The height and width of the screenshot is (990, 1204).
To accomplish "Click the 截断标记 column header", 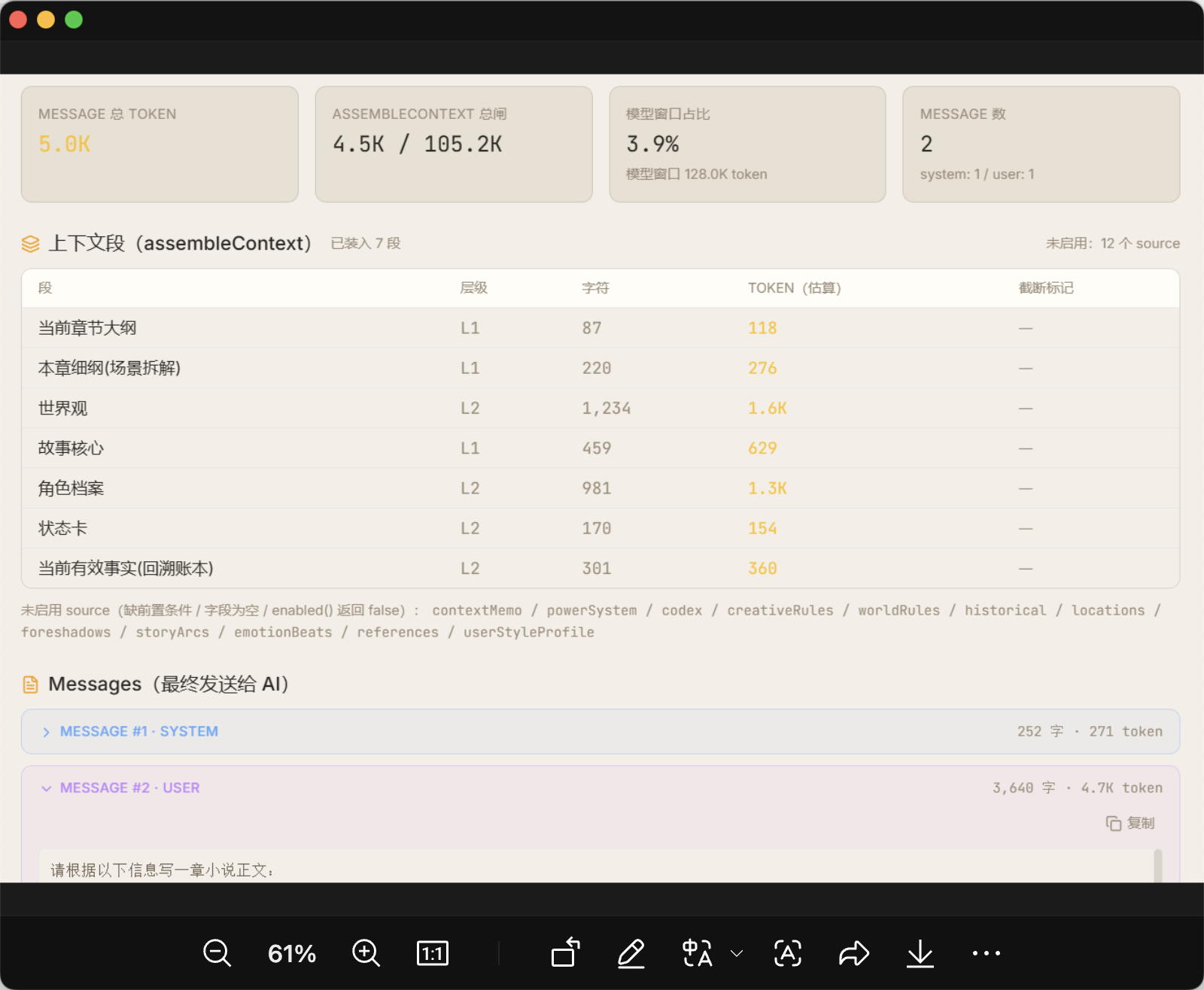I will tap(1046, 288).
